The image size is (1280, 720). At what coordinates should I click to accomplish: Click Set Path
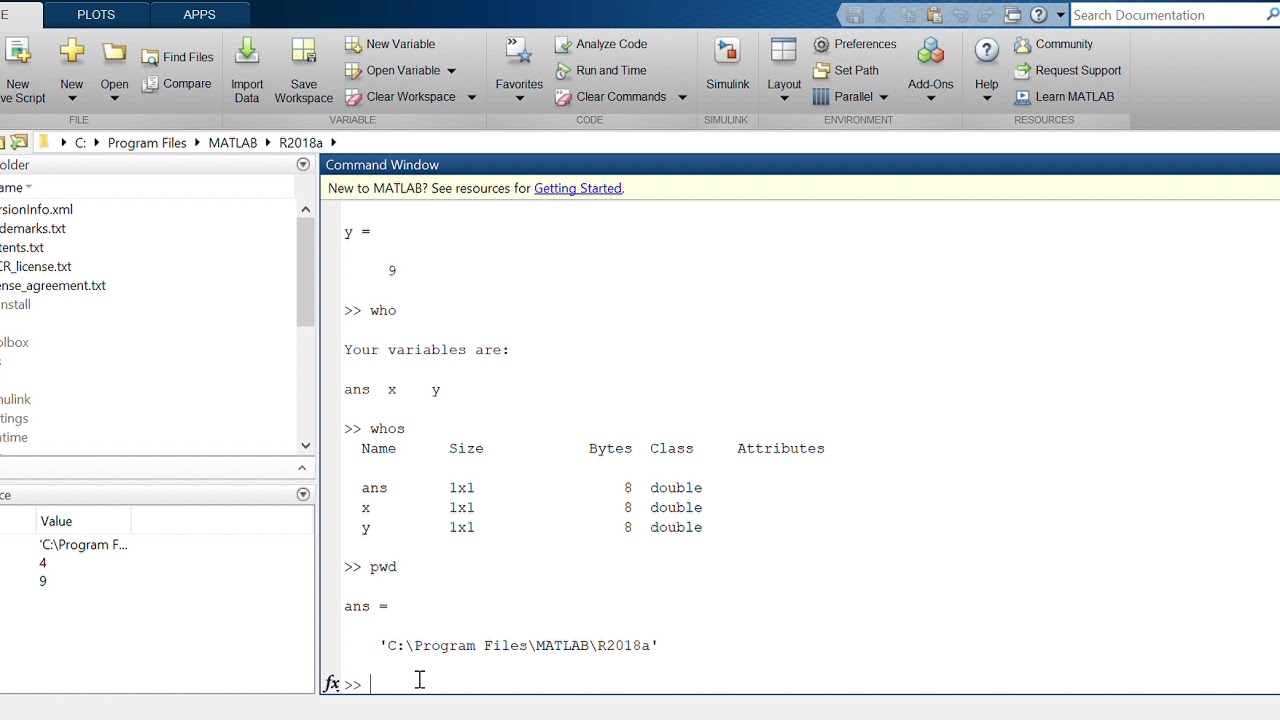pos(846,70)
